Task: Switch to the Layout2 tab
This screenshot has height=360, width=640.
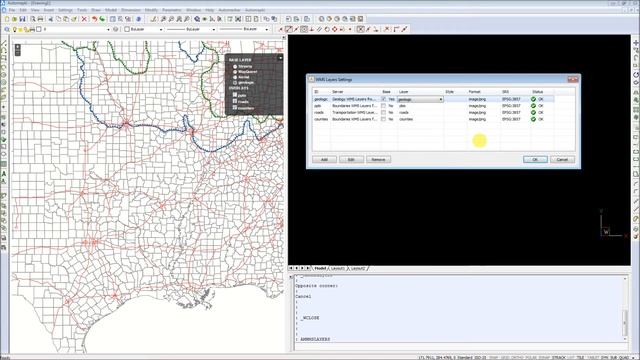Action: pyautogui.click(x=358, y=269)
